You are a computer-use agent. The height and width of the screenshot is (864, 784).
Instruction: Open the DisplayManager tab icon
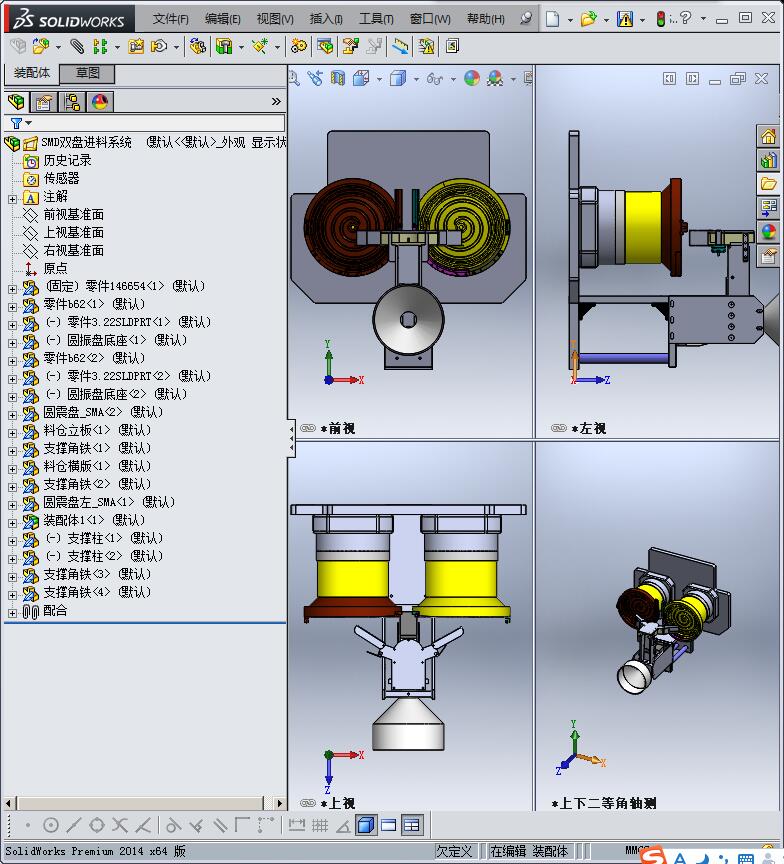click(x=100, y=102)
